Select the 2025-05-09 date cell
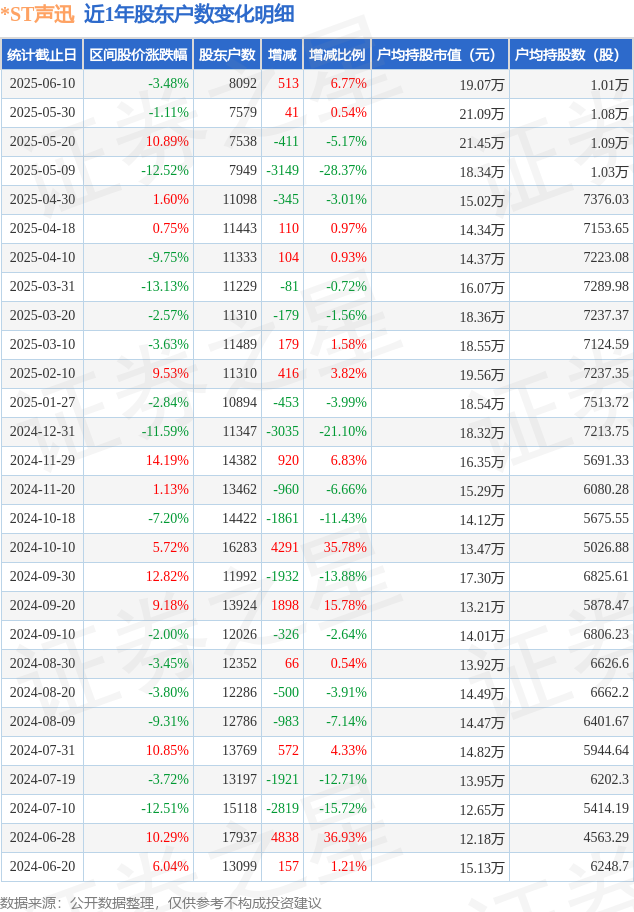 pos(42,170)
